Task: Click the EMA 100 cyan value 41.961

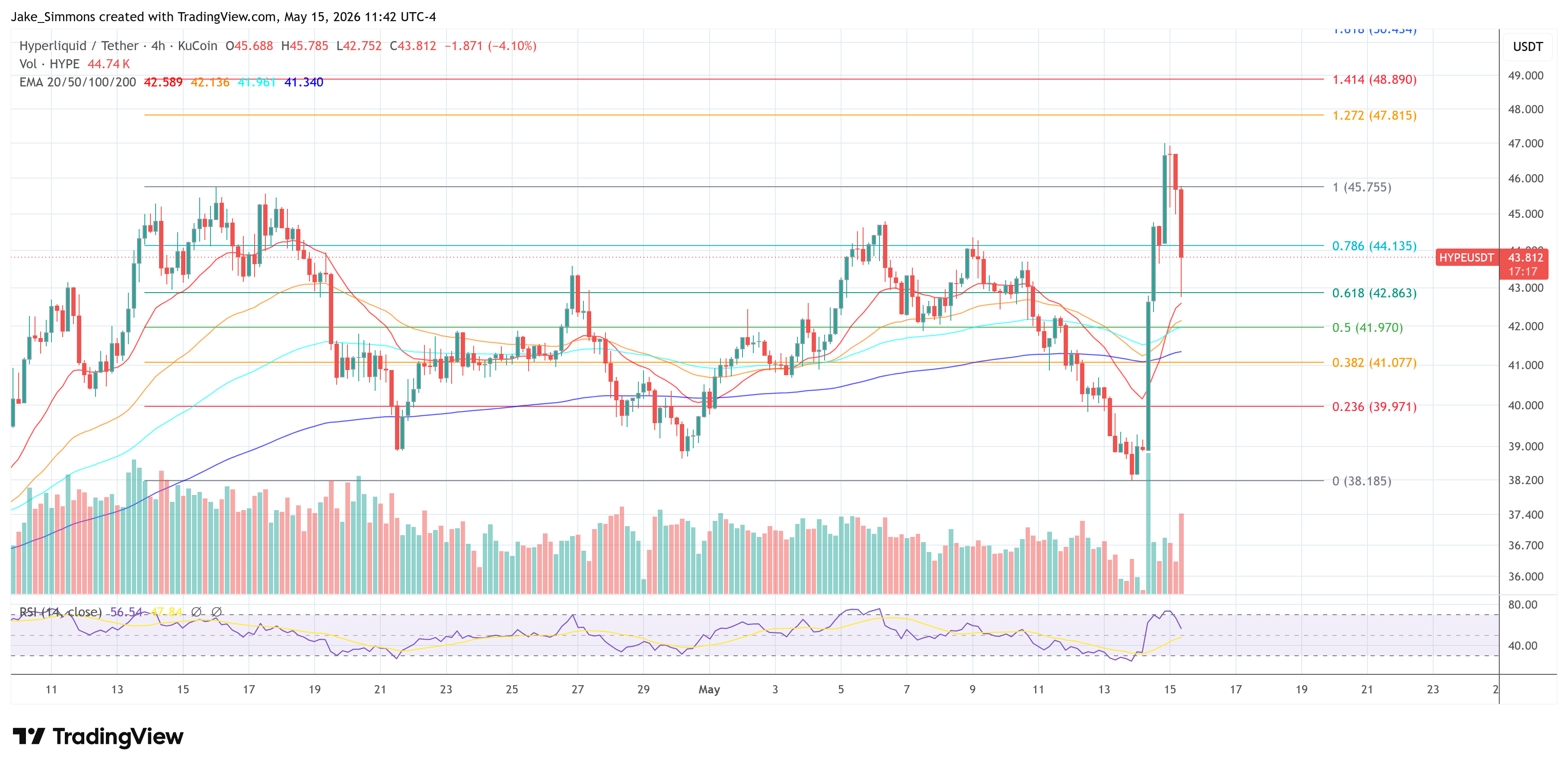Action: pyautogui.click(x=257, y=82)
